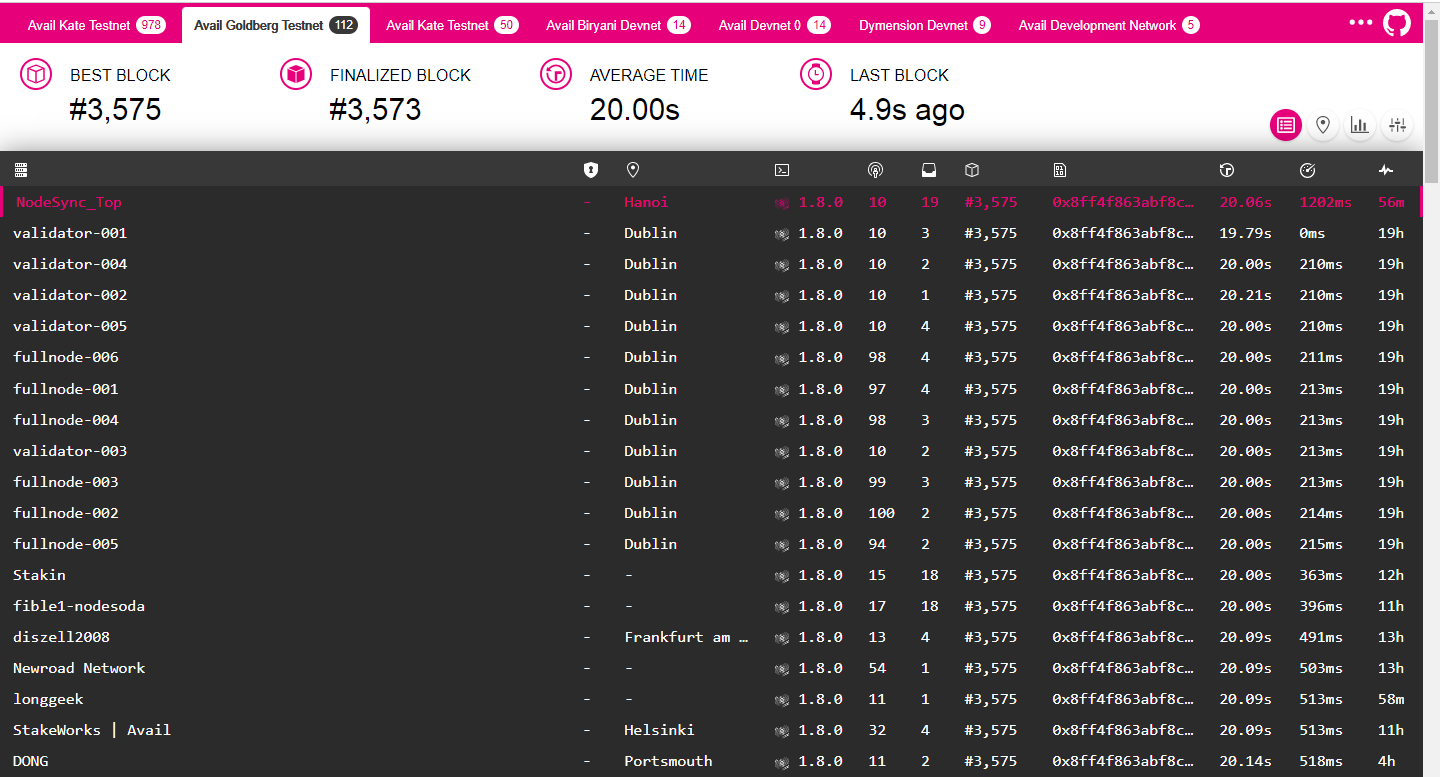
Task: Open the stats bar chart view
Action: pos(1360,125)
